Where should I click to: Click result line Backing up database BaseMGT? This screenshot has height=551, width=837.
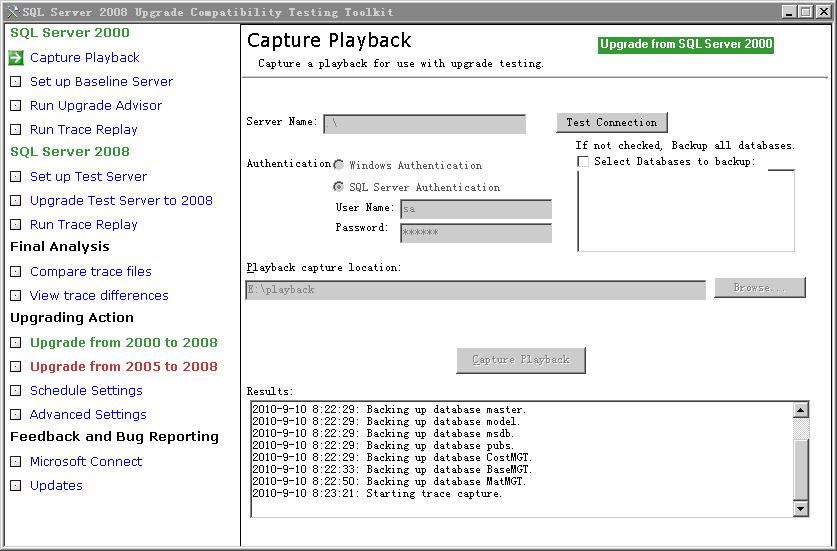point(392,469)
